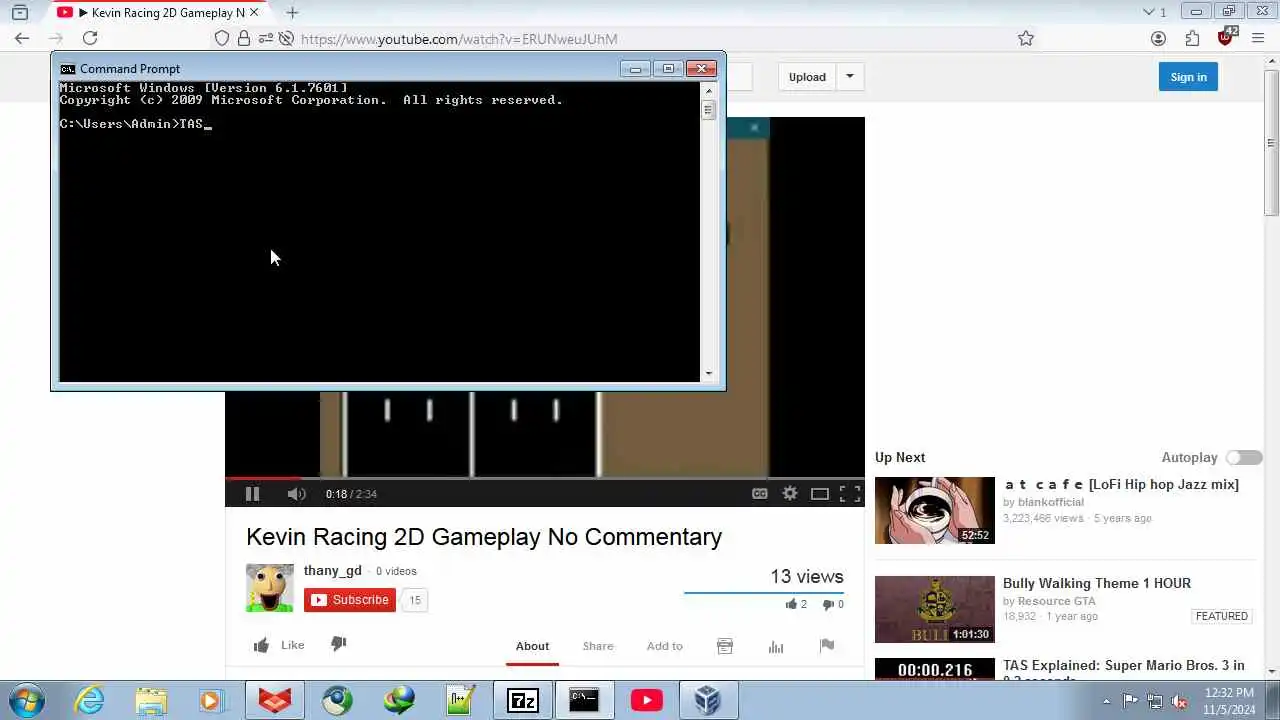This screenshot has height=720, width=1280.
Task: Open the thany_gd channel link
Action: (333, 571)
